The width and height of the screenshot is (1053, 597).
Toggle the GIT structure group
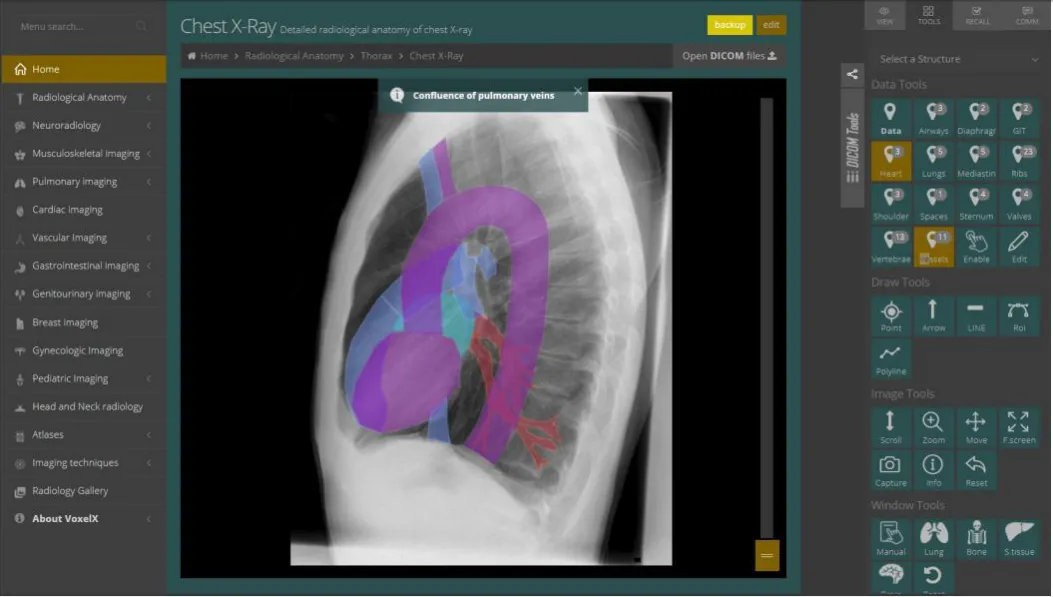(1019, 118)
